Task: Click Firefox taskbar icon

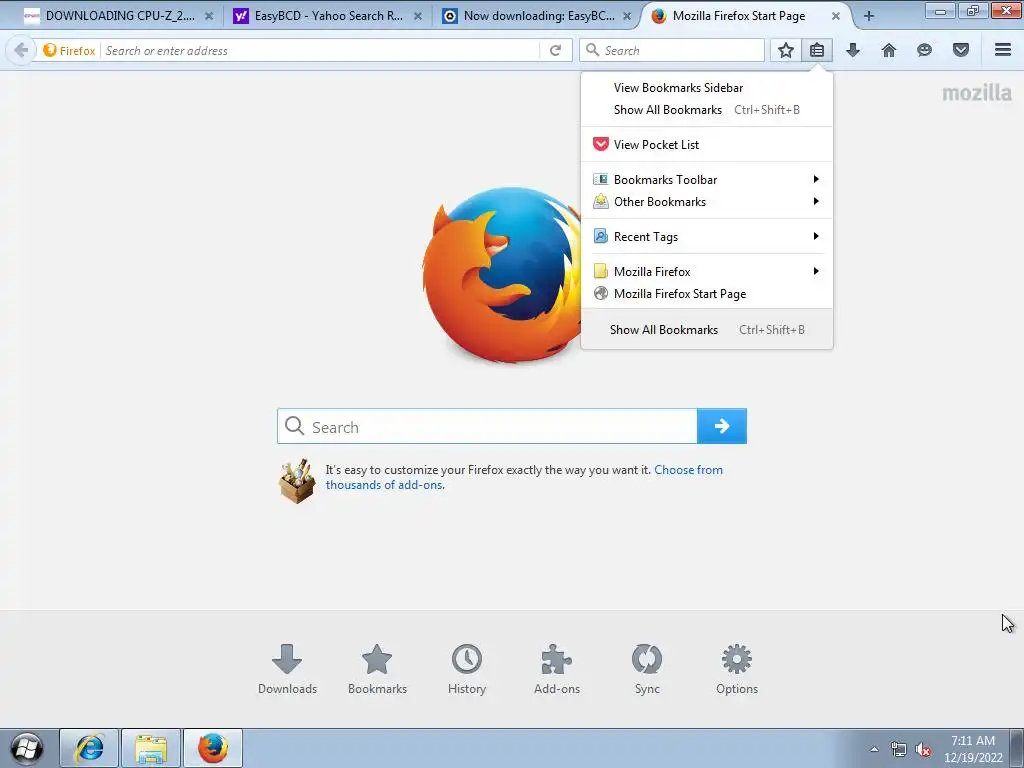Action: point(213,748)
